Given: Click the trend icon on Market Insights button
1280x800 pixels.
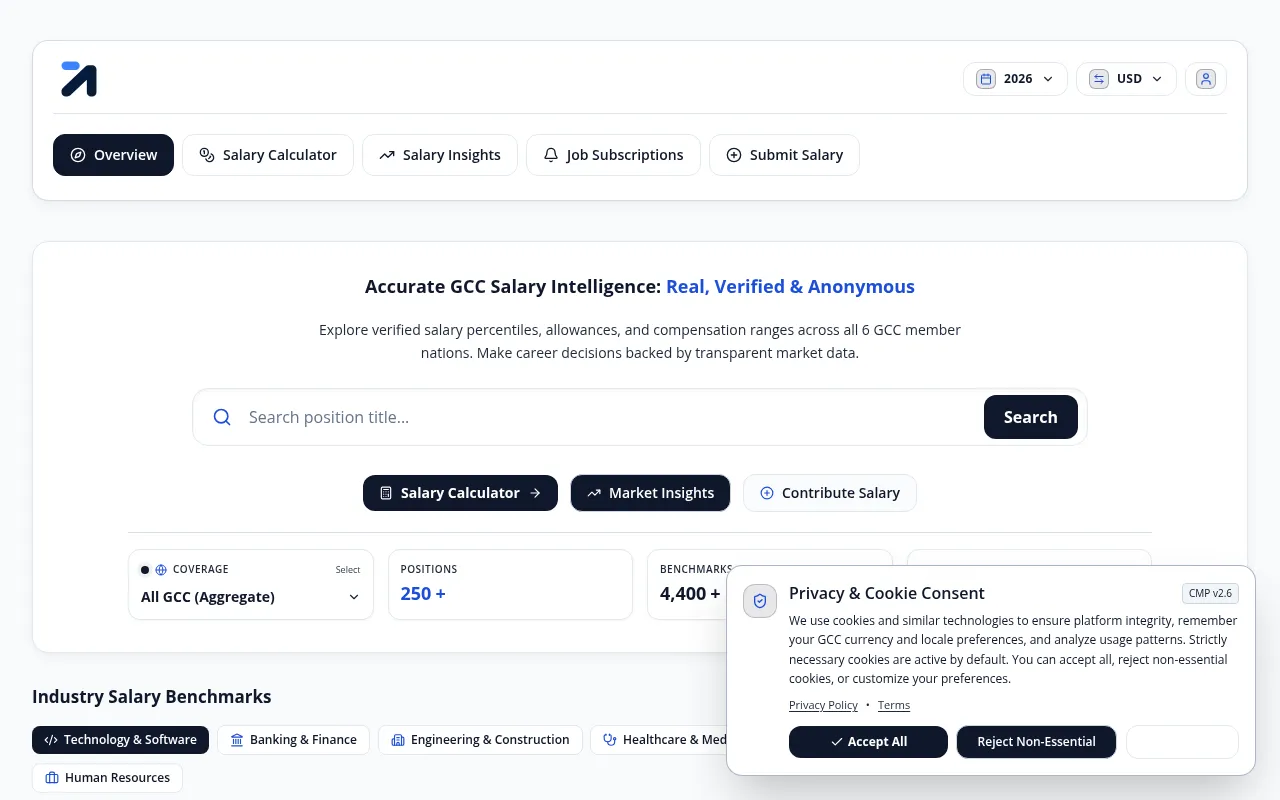Looking at the screenshot, I should [x=594, y=493].
